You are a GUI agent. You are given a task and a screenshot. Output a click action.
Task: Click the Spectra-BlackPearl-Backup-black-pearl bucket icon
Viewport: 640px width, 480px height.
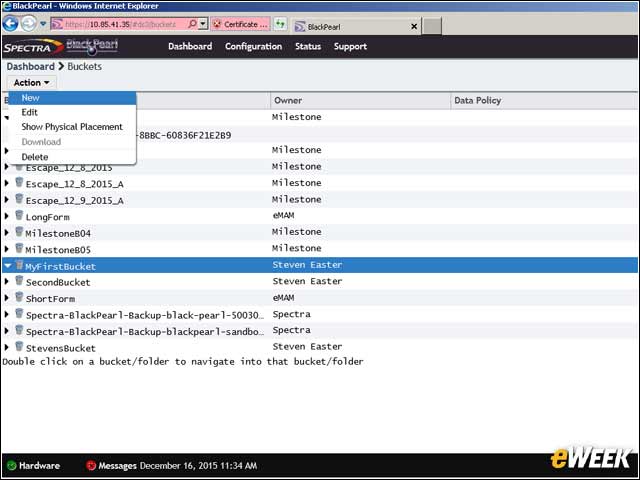[x=19, y=313]
